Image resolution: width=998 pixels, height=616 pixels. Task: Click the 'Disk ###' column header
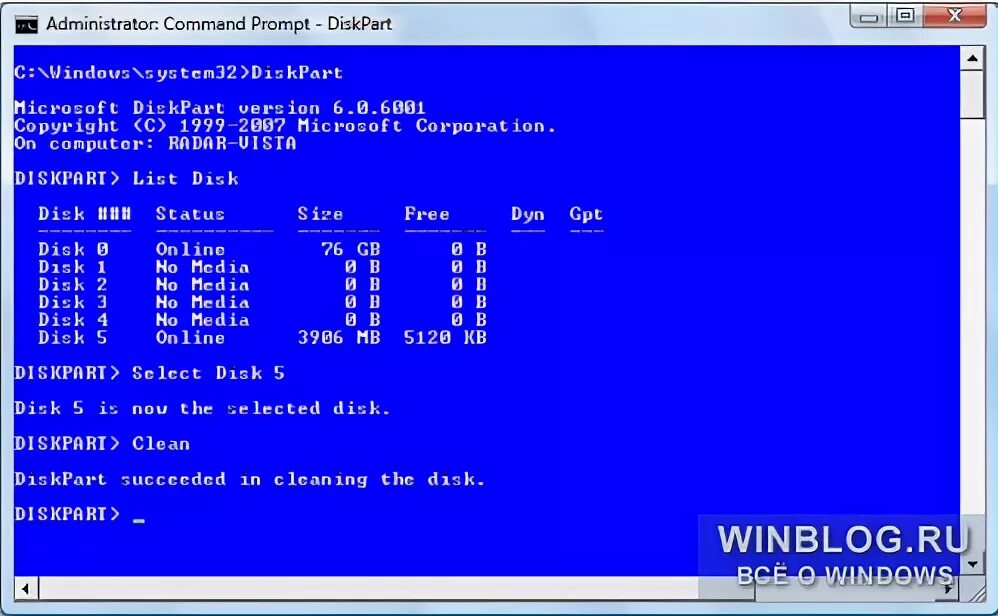[85, 214]
